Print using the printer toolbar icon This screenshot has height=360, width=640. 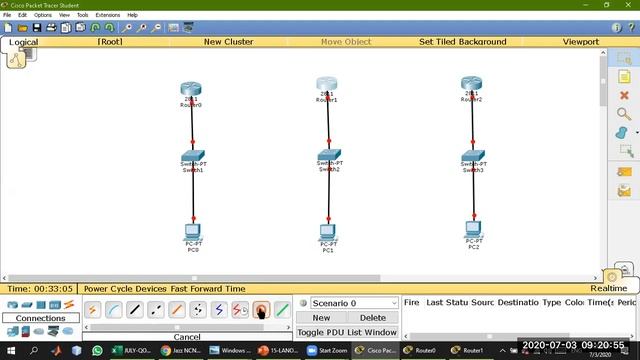click(x=51, y=28)
